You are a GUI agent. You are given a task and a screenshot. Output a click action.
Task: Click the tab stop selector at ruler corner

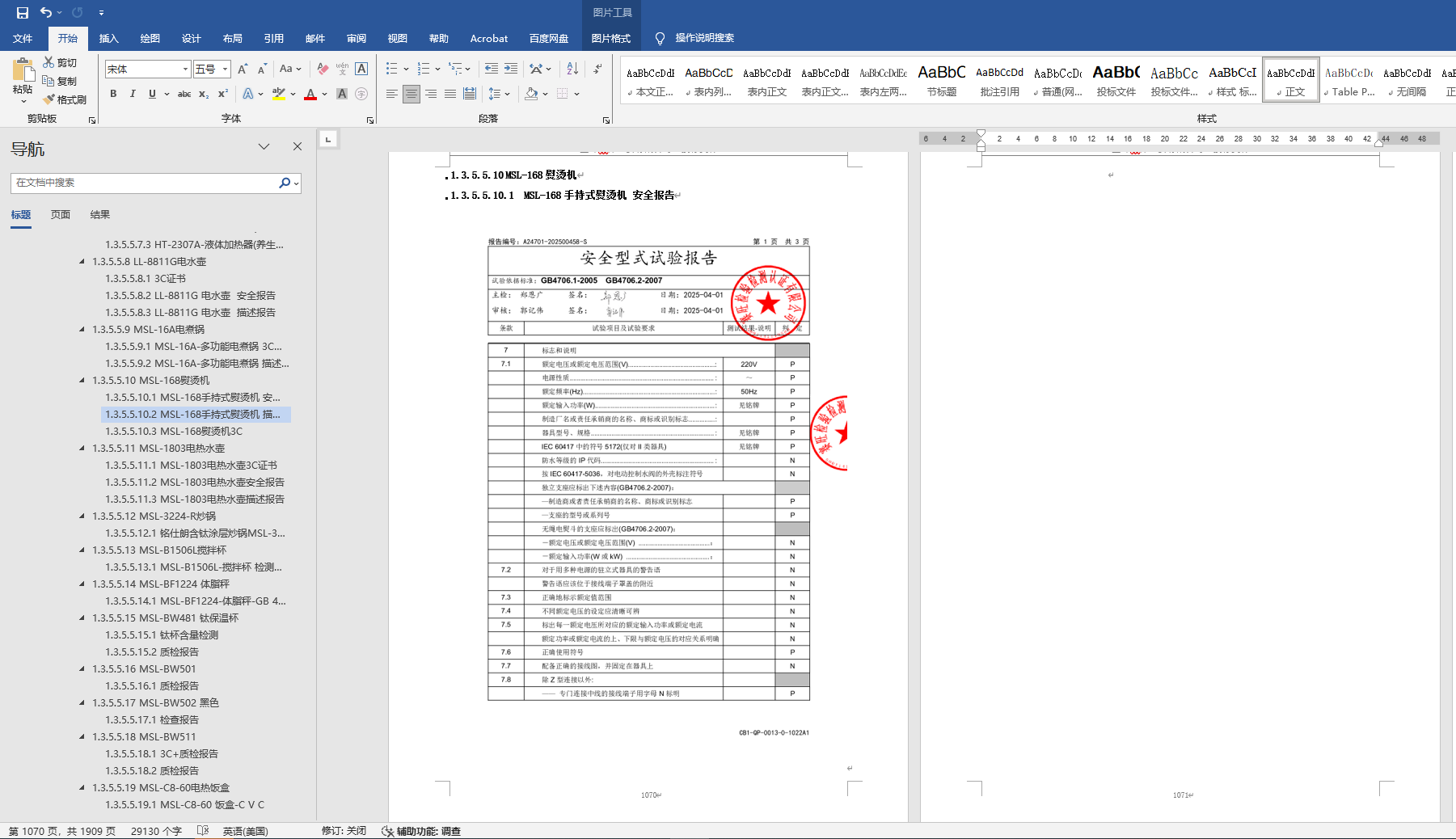(x=328, y=140)
